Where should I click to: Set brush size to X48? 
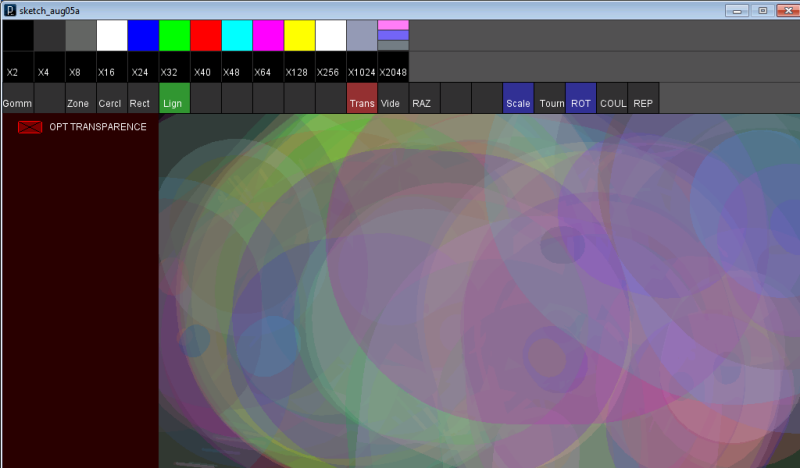pos(237,67)
